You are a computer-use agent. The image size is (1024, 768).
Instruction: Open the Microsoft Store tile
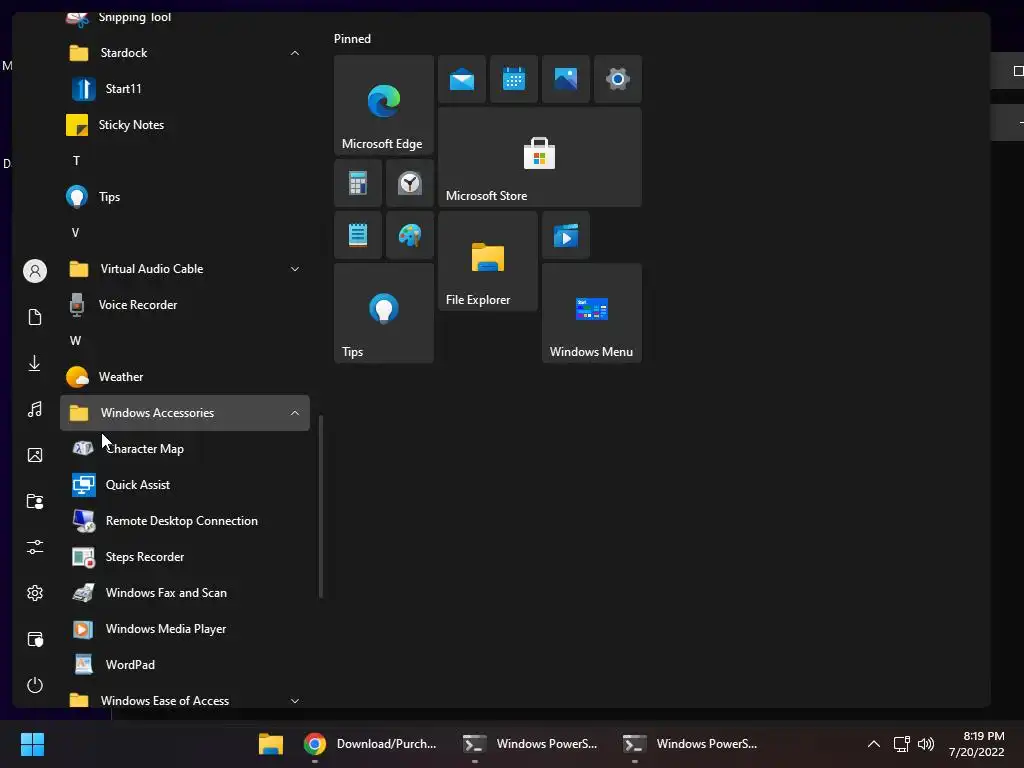(x=540, y=157)
